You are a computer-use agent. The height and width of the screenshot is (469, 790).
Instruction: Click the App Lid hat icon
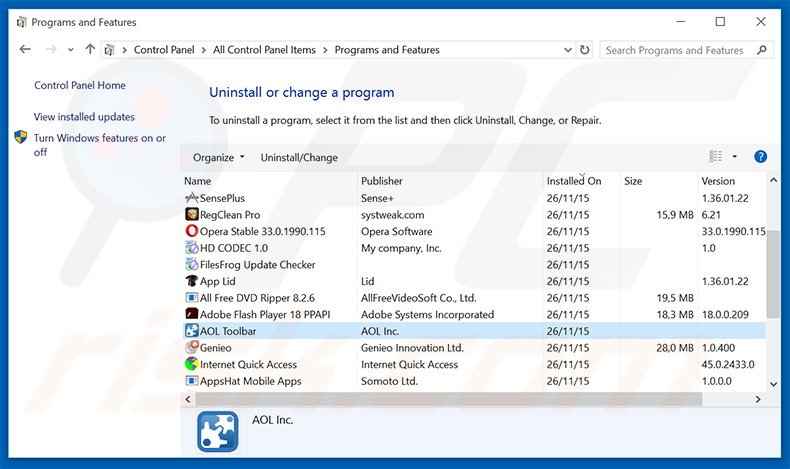coord(191,281)
